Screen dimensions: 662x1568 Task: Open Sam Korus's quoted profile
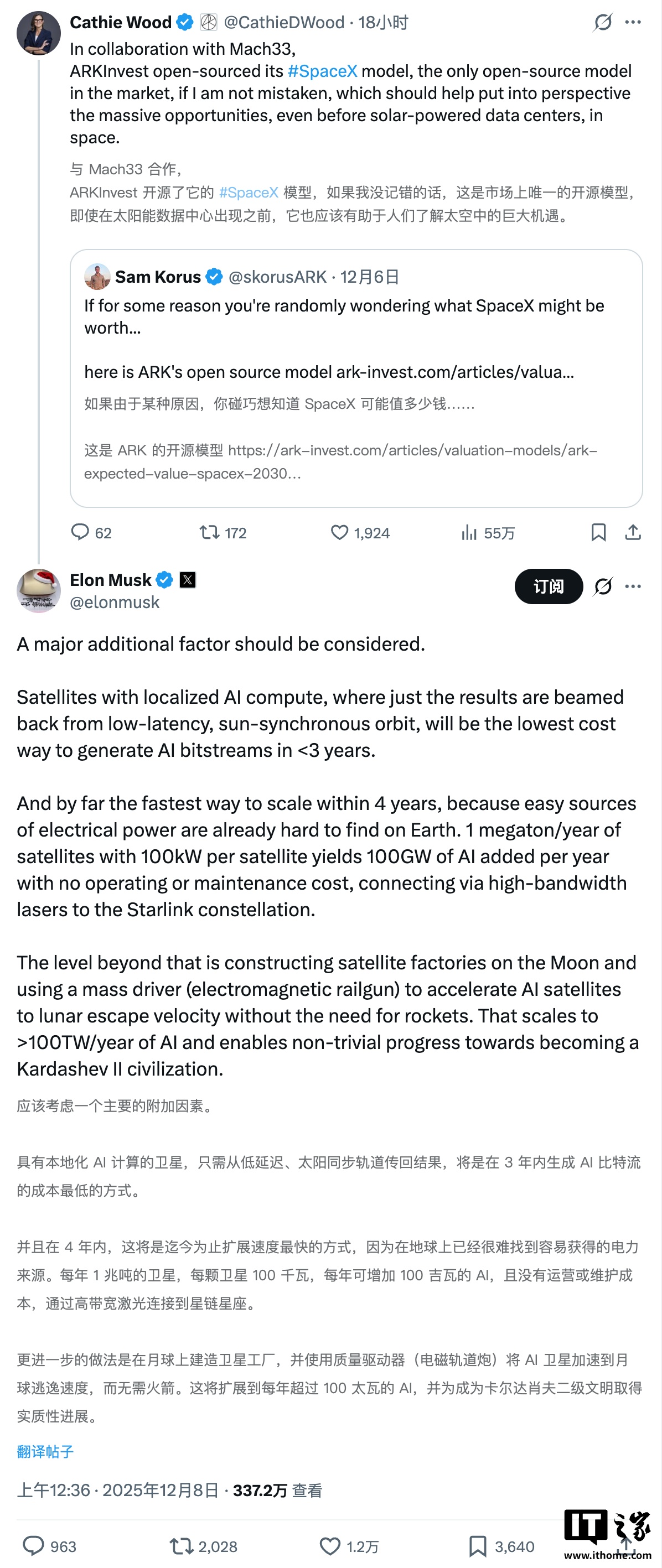point(157,276)
